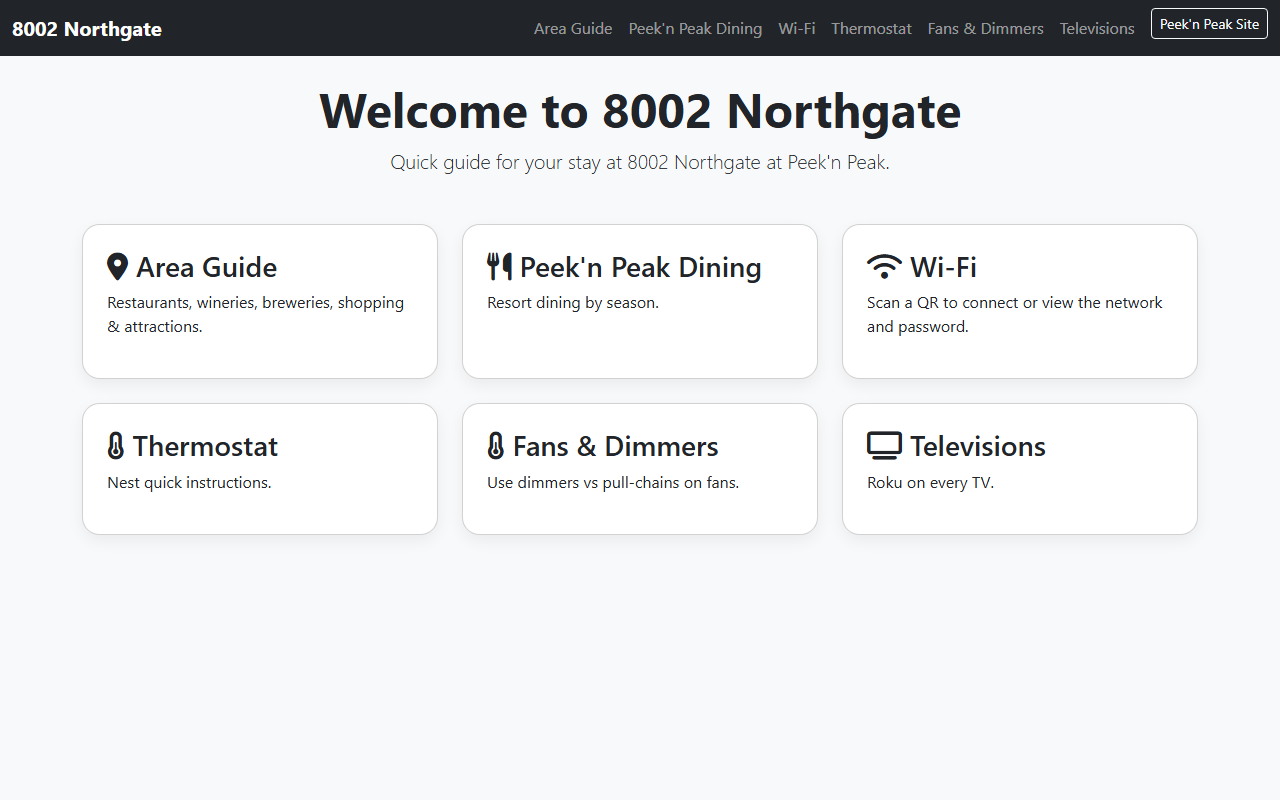1280x800 pixels.
Task: Click the 8002 Northgate brand link
Action: click(87, 29)
